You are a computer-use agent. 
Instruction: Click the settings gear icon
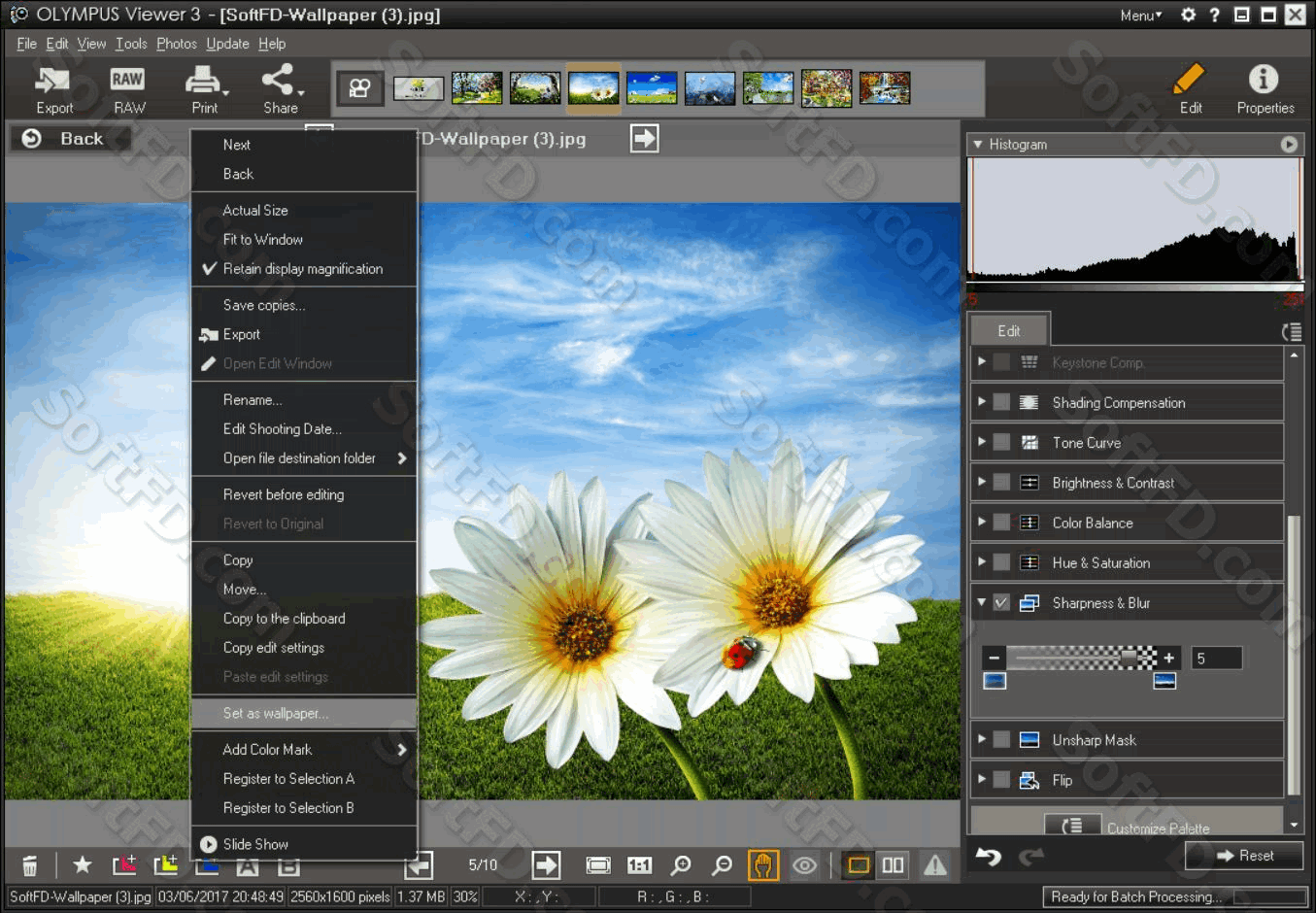pos(1188,15)
